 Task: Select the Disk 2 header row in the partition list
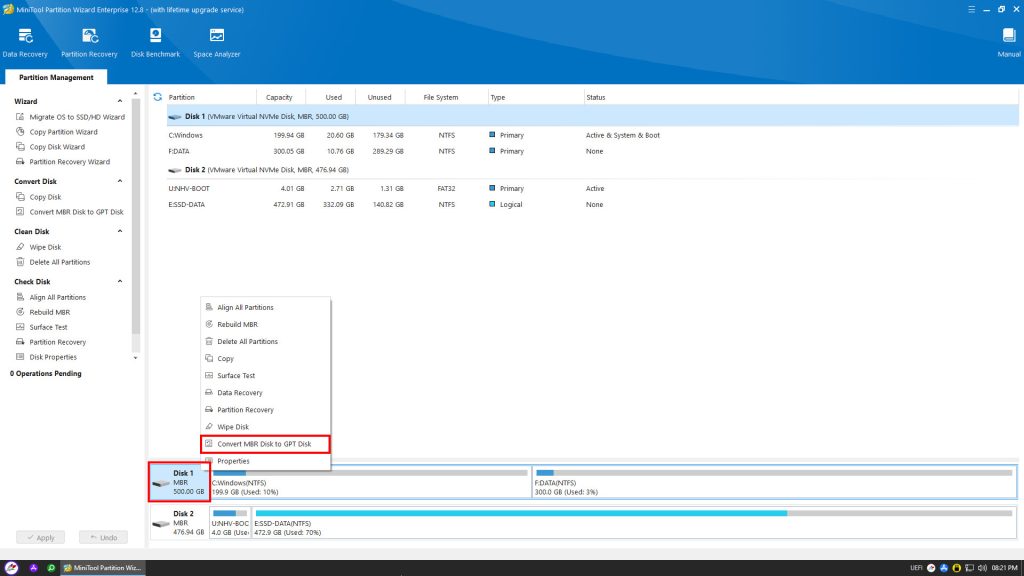click(x=592, y=170)
